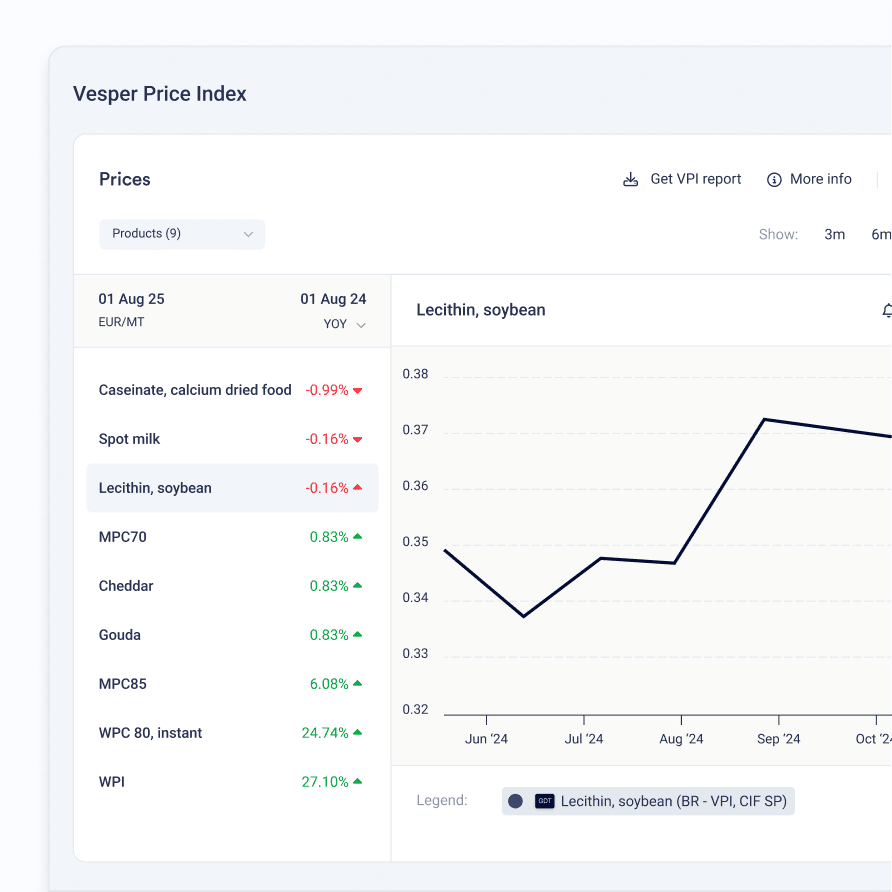Click the green up arrow in Gouda row
The width and height of the screenshot is (892, 892).
point(358,634)
